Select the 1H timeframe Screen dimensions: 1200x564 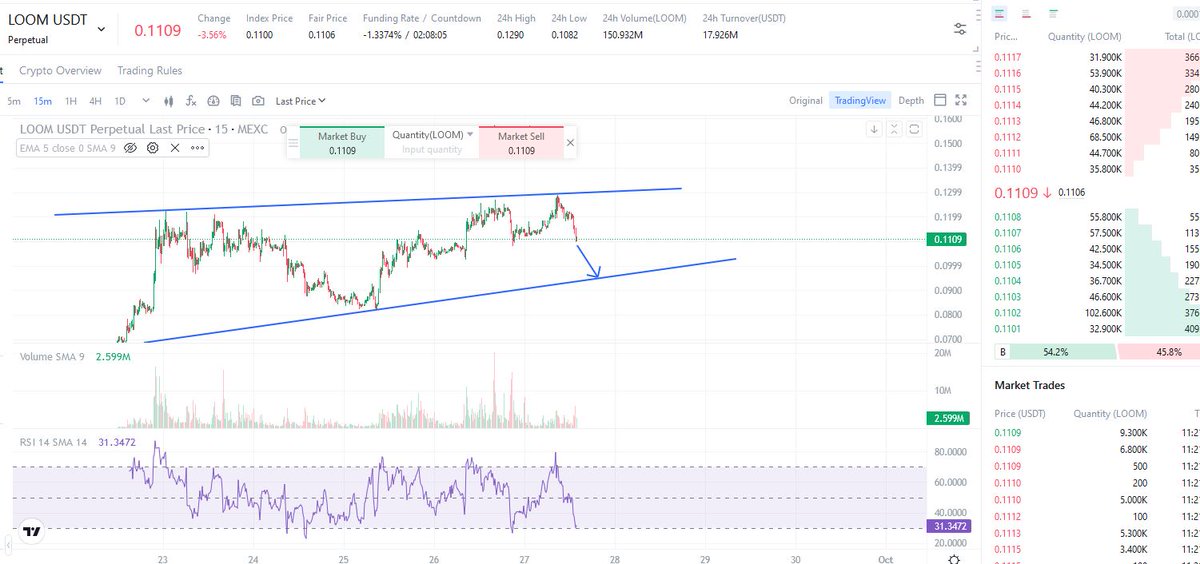pos(71,101)
